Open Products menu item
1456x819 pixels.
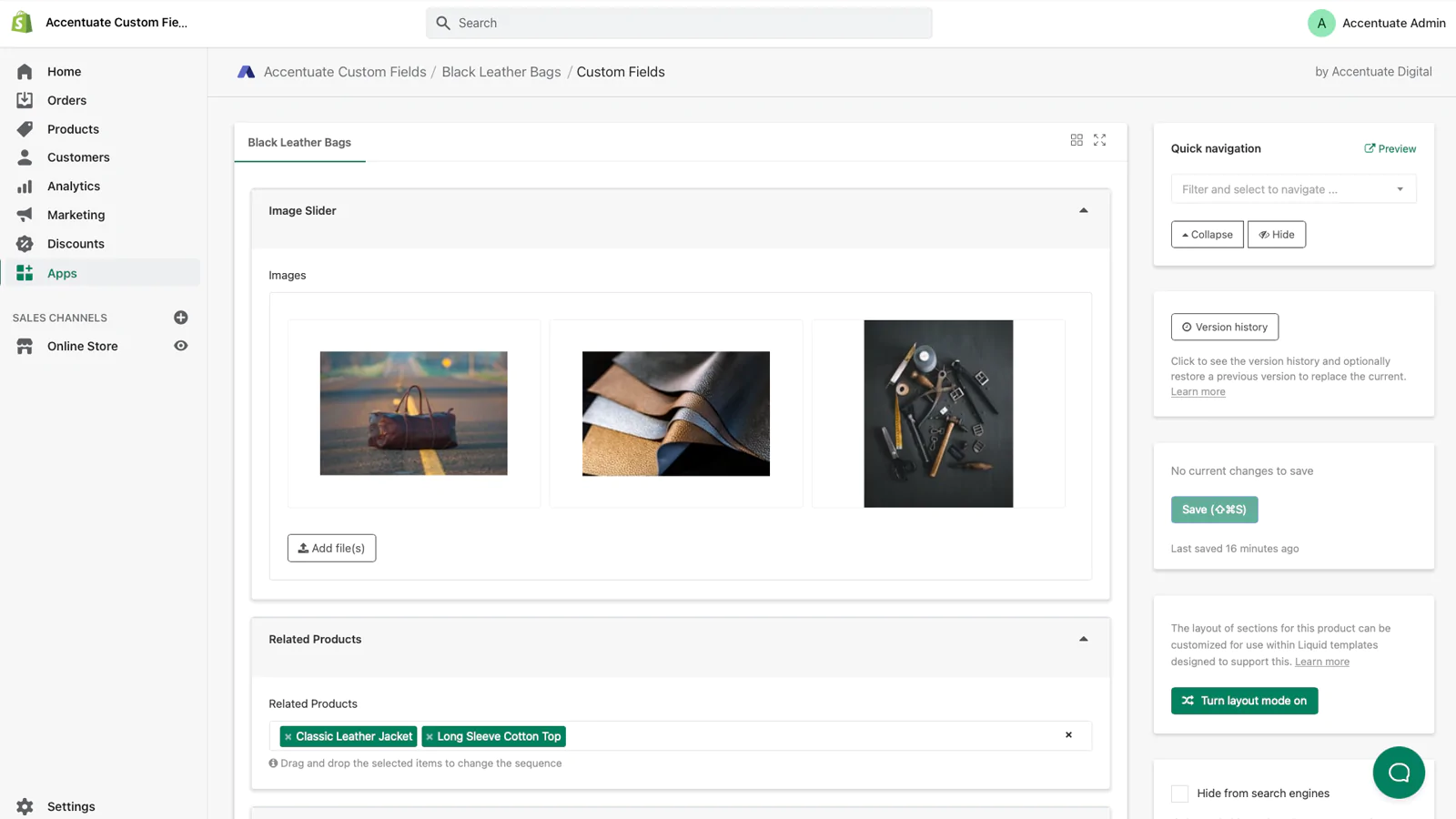[x=74, y=129]
